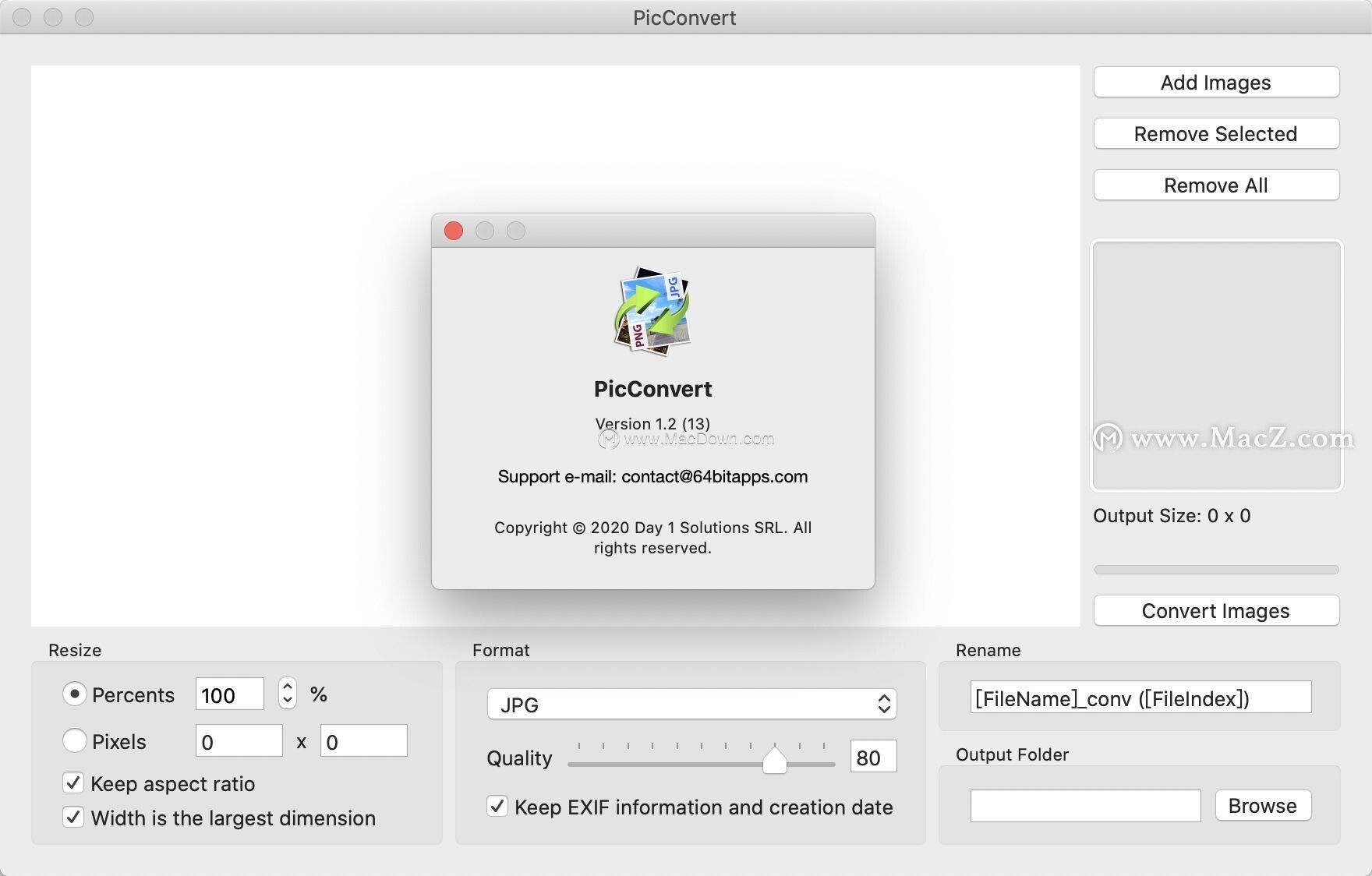Select the Percents resize option

coord(75,694)
